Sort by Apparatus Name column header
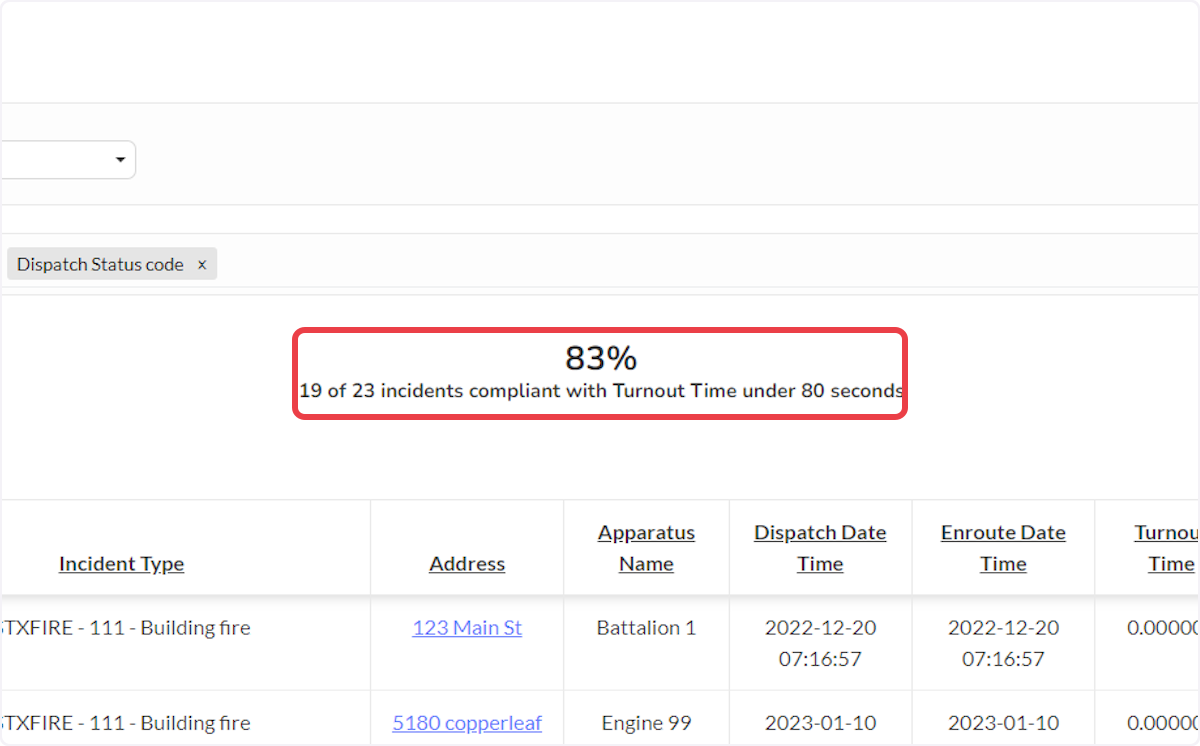Image resolution: width=1200 pixels, height=746 pixels. point(646,548)
